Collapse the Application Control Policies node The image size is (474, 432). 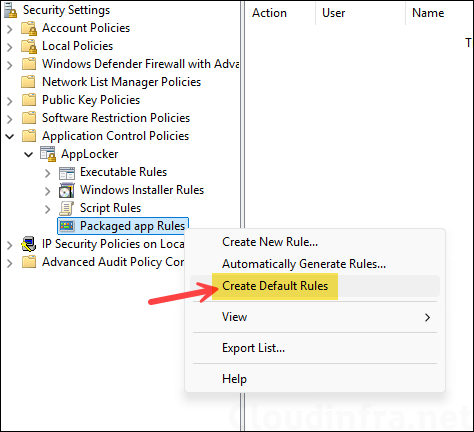pyautogui.click(x=10, y=136)
